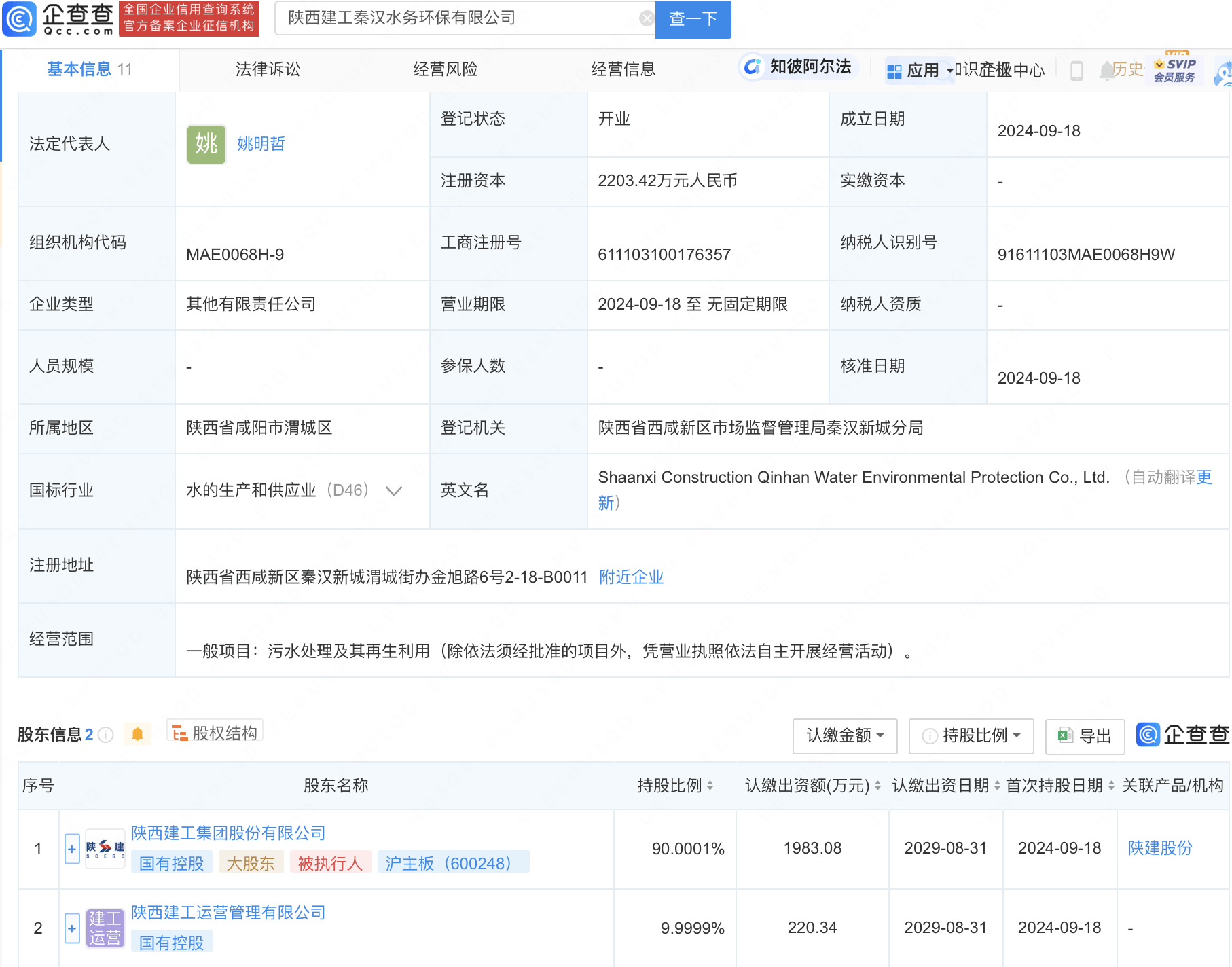The image size is (1232, 967).
Task: Open notifications bell in top bar
Action: coord(1106,71)
